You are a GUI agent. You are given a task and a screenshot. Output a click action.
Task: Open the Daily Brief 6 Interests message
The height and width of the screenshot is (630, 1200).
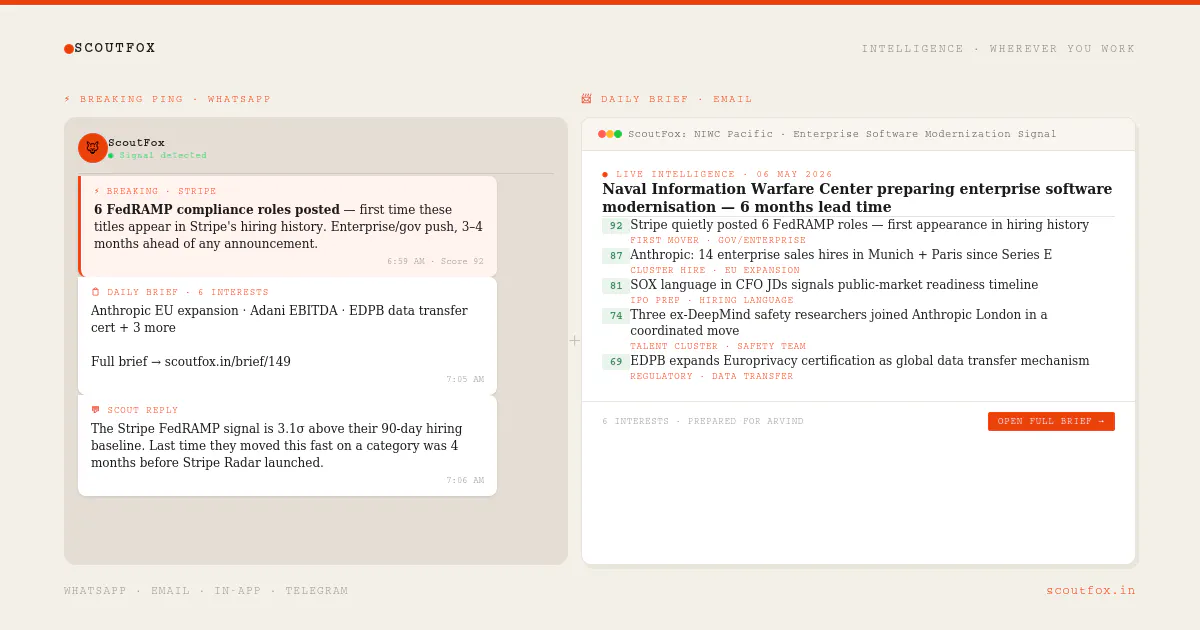coord(288,336)
